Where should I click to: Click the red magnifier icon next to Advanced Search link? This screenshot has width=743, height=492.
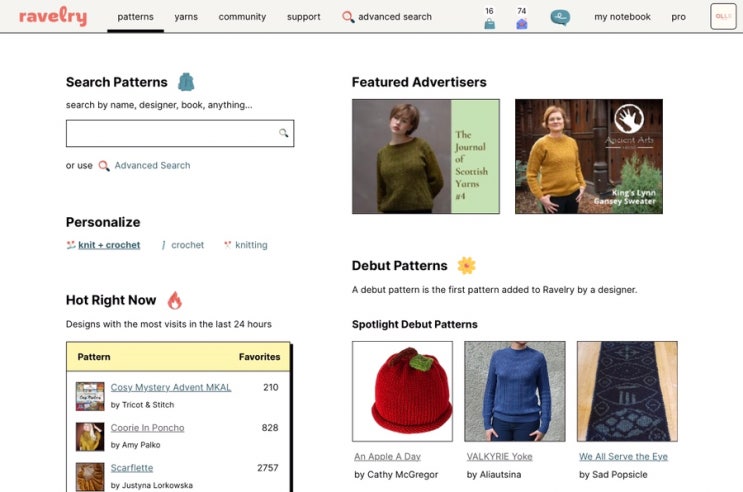pos(104,166)
